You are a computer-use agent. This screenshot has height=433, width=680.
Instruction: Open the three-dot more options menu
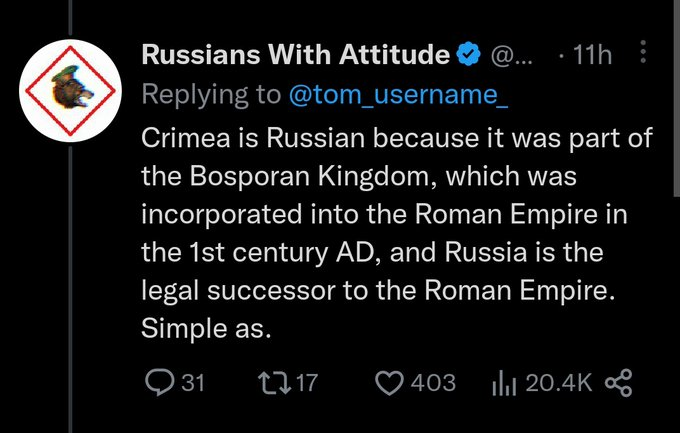tap(644, 53)
